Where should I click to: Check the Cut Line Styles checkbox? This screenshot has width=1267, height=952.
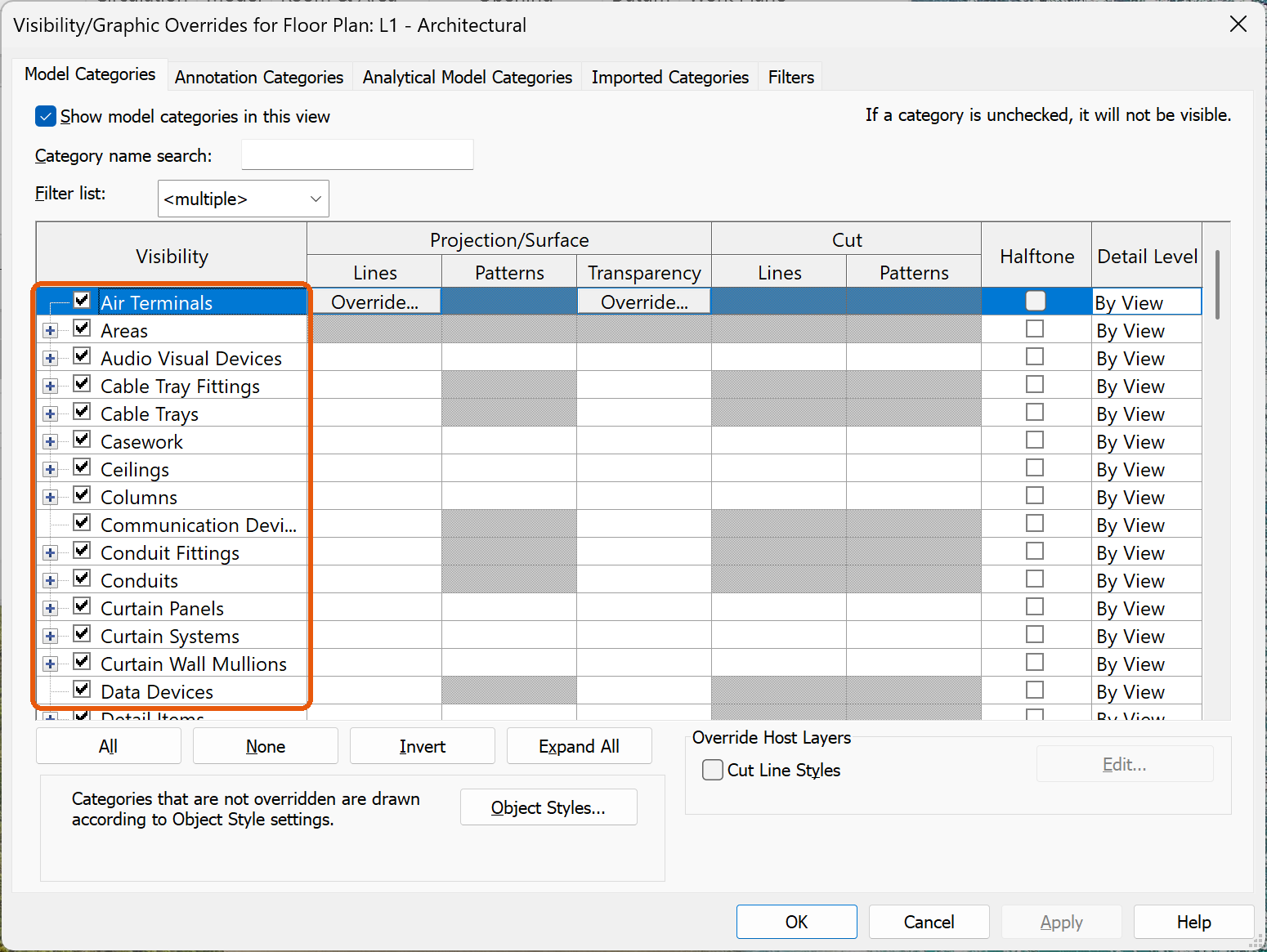[x=713, y=770]
